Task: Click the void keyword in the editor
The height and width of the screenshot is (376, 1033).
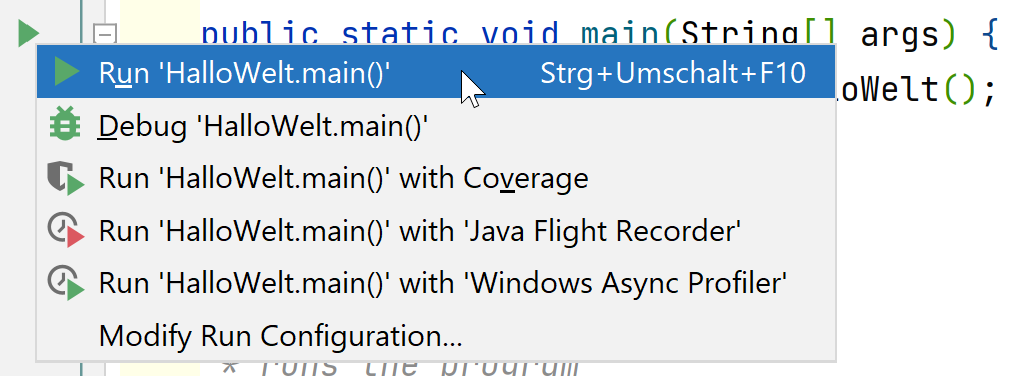Action: pyautogui.click(x=520, y=34)
